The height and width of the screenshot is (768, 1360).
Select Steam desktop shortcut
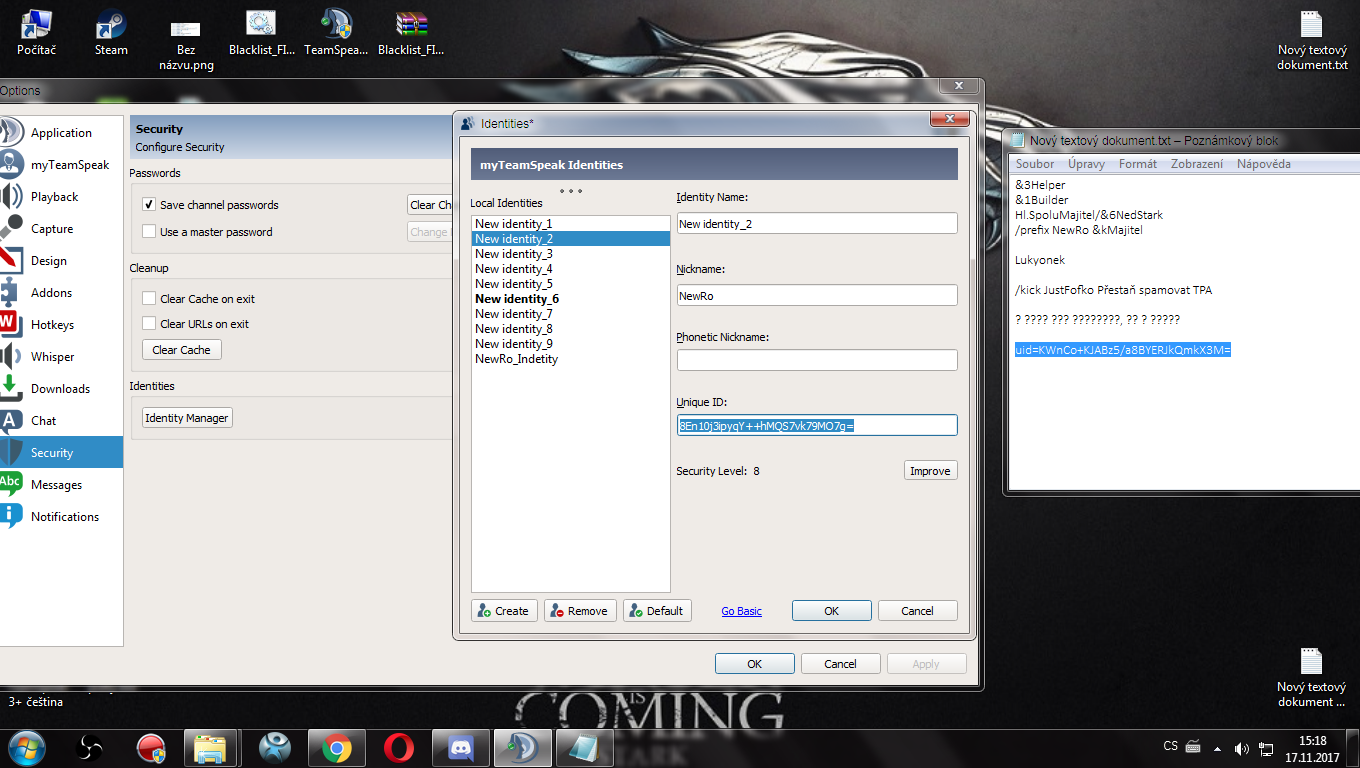point(111,32)
